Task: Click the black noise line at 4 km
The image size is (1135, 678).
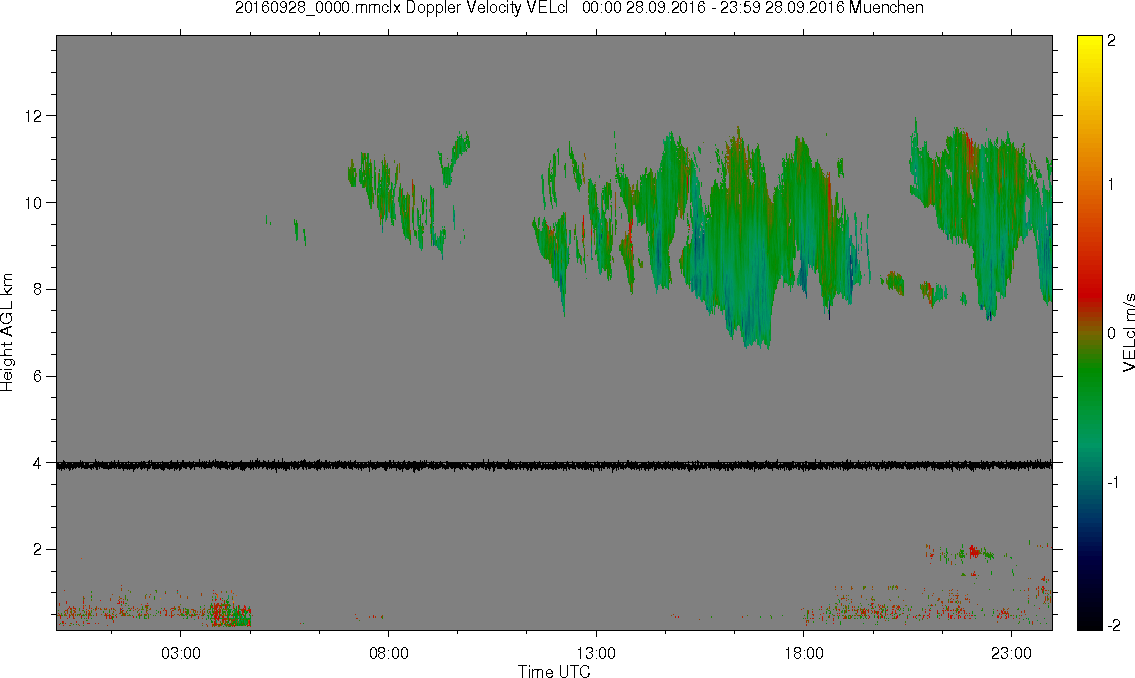Action: click(554, 465)
